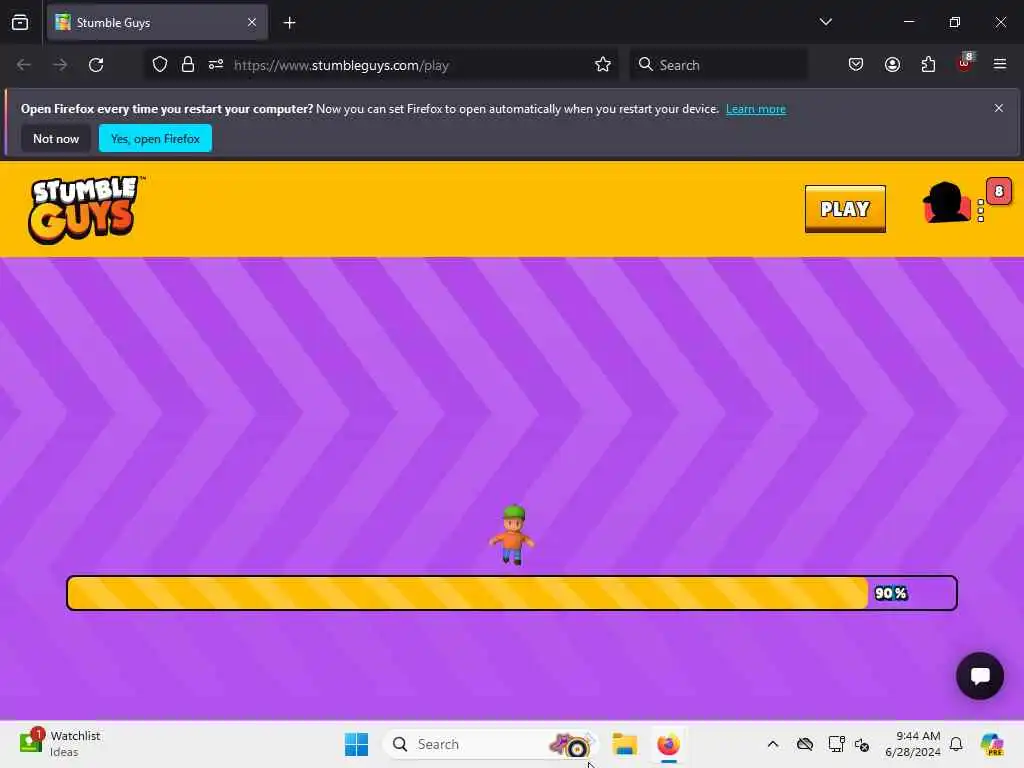Open muted volume tray icon
This screenshot has height=768, width=1024.
(x=862, y=745)
